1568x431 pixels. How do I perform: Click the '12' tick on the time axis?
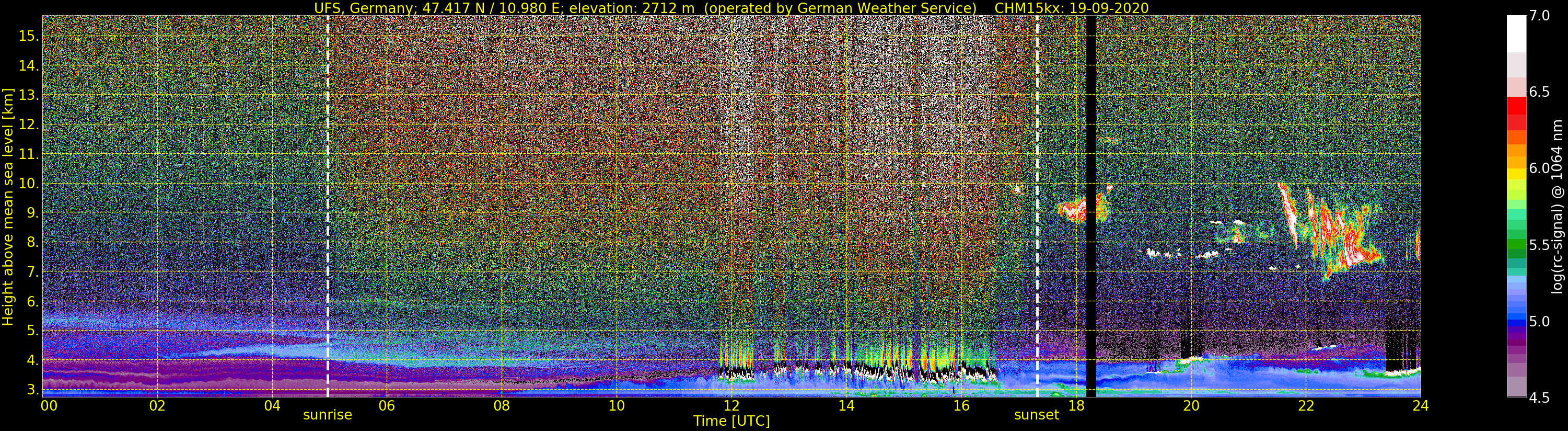731,406
